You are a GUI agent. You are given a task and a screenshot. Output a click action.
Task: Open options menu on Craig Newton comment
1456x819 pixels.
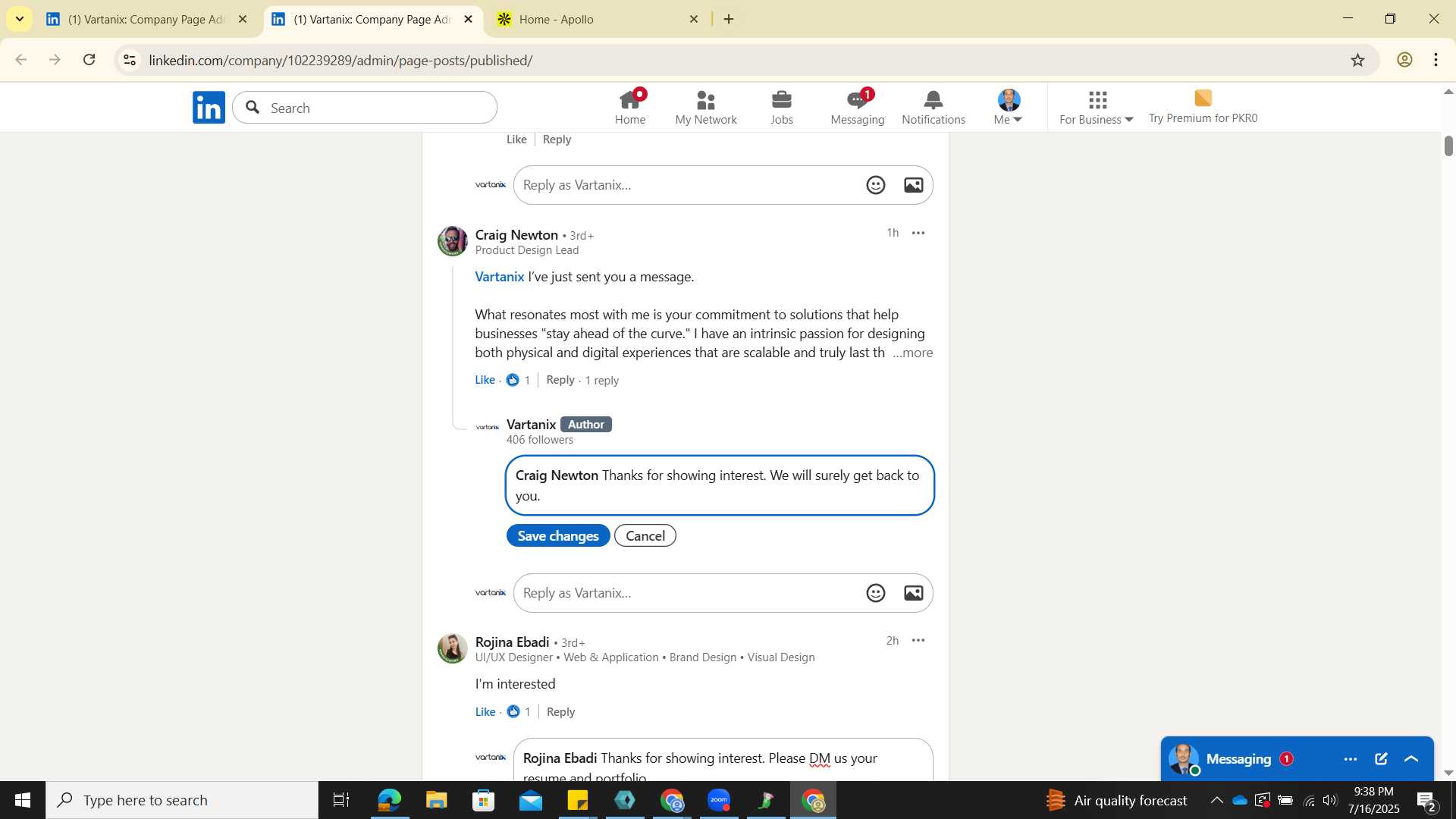918,233
